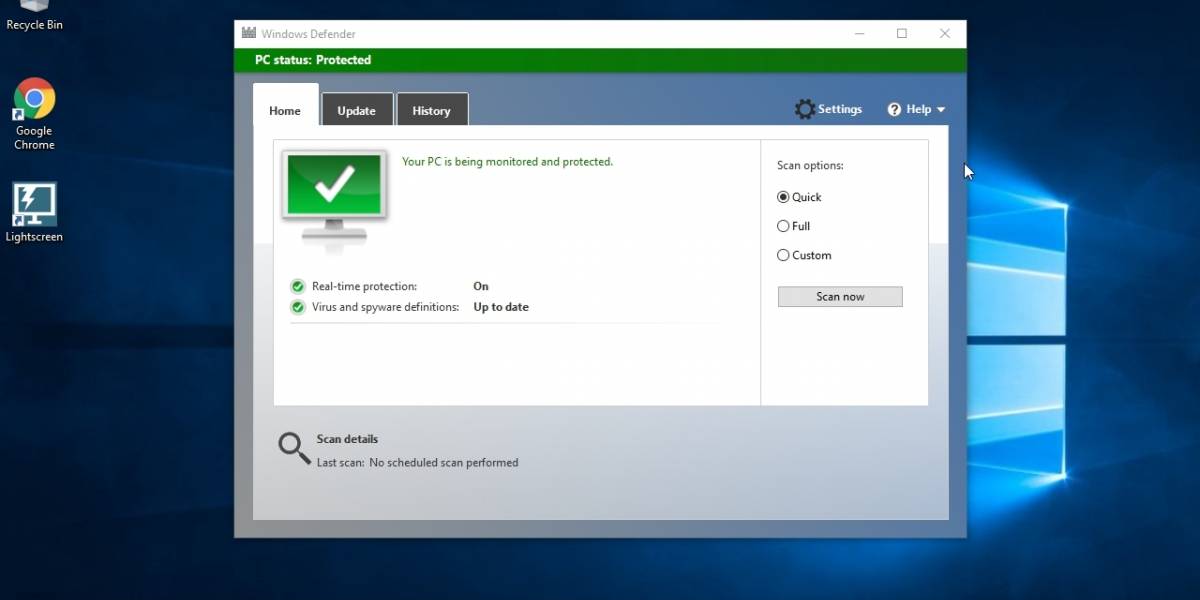Image resolution: width=1200 pixels, height=600 pixels.
Task: Click the Virus and spyware definitions check icon
Action: point(297,307)
